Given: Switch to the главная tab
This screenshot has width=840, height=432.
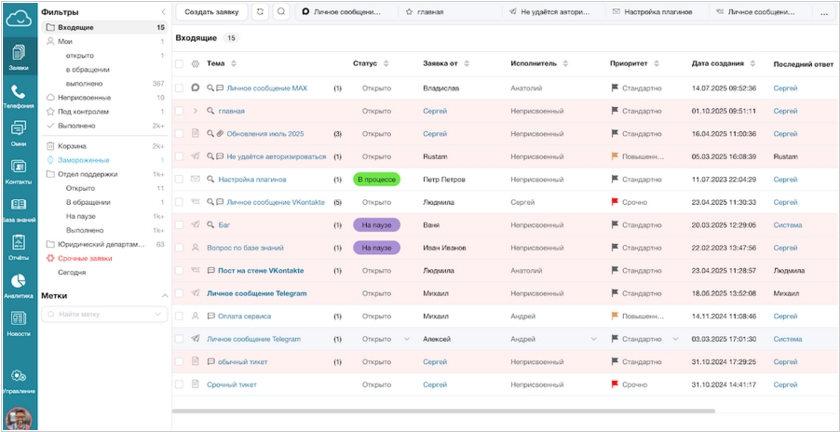Looking at the screenshot, I should pos(440,12).
